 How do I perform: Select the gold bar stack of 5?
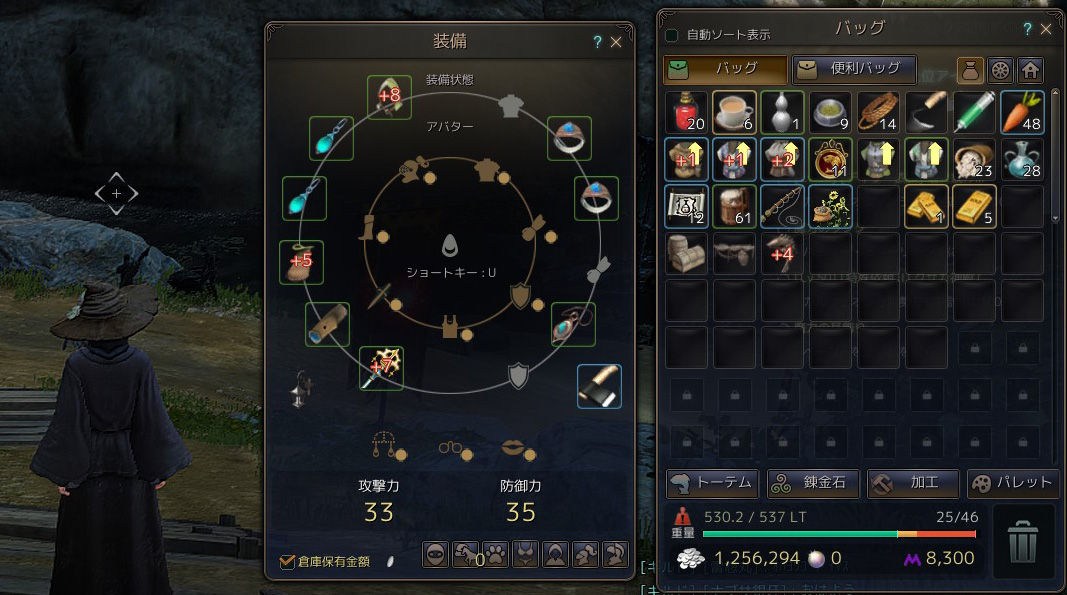coord(974,206)
